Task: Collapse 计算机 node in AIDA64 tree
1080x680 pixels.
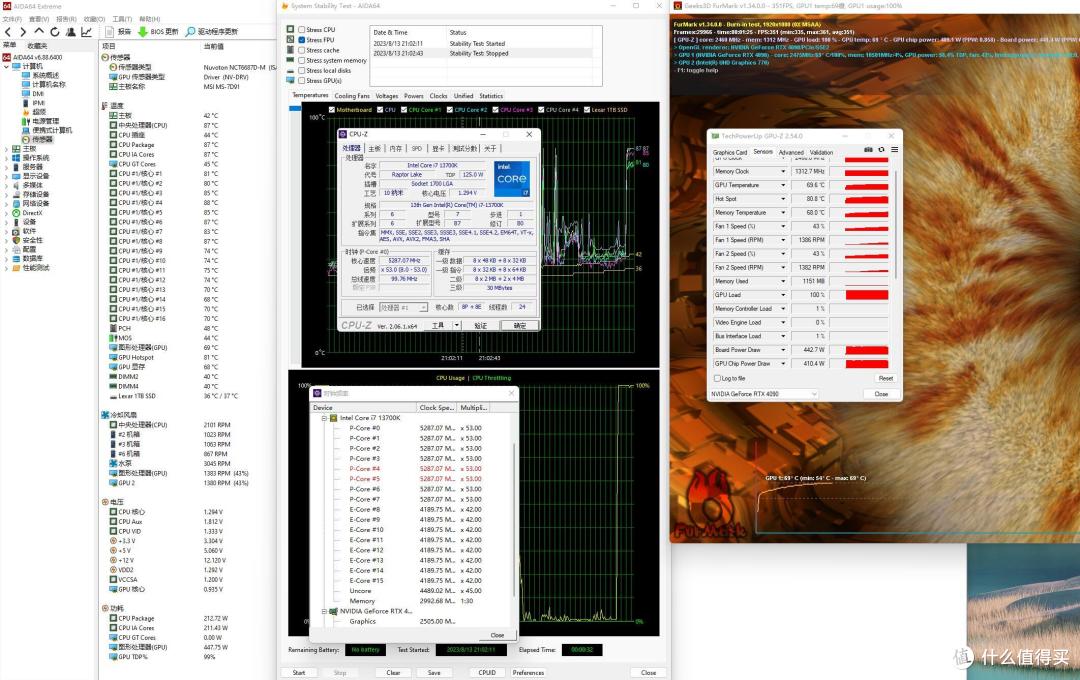Action: [x=7, y=66]
